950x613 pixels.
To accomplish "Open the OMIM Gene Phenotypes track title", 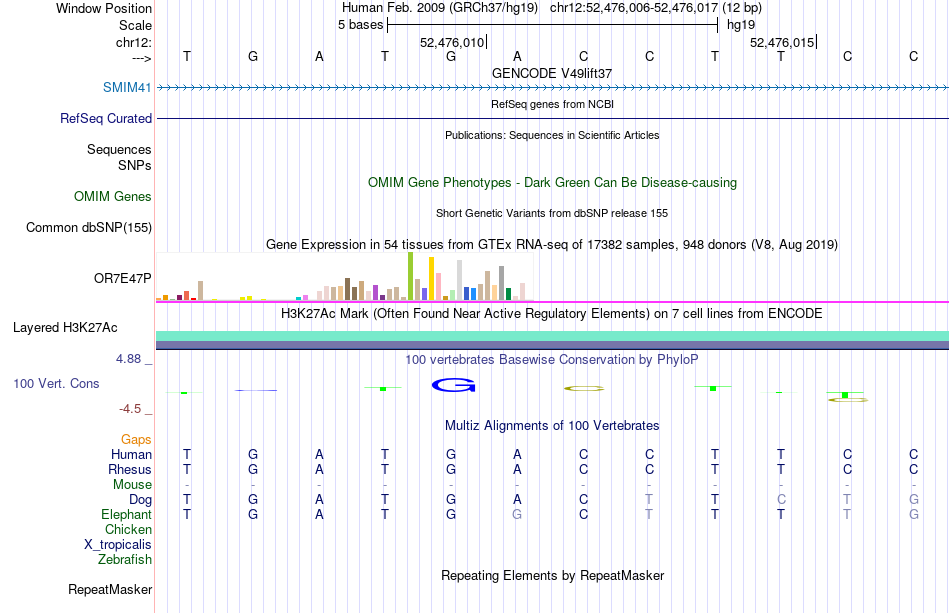I will click(x=552, y=182).
